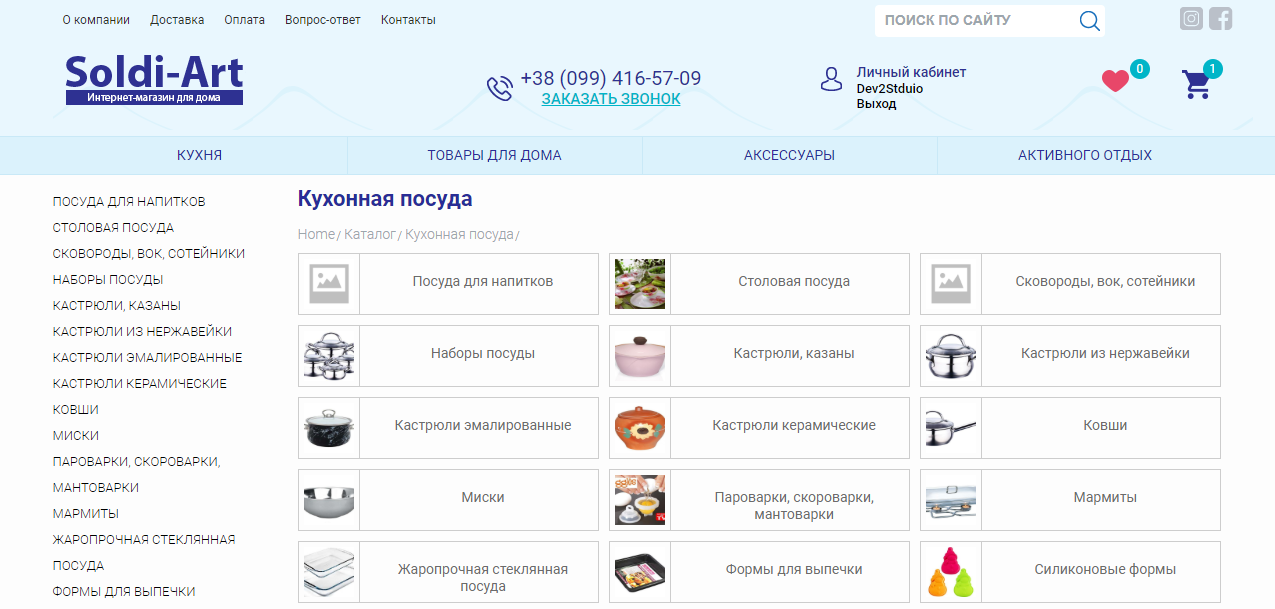Open the АКСЕССУАРЫ menu
The width and height of the screenshot is (1275, 609).
(x=789, y=155)
